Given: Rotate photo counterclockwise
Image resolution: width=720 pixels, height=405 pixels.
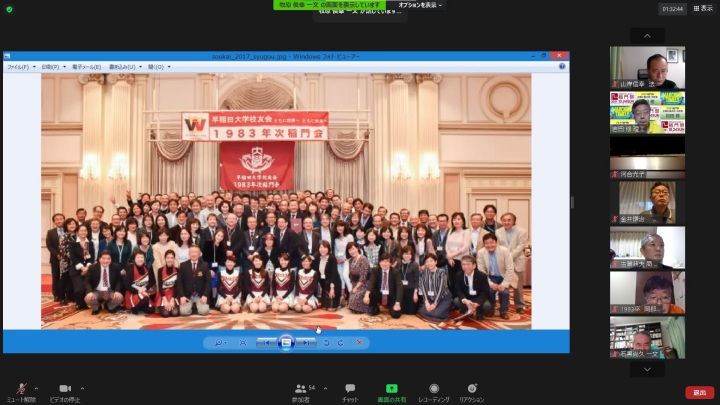Looking at the screenshot, I should [326, 343].
